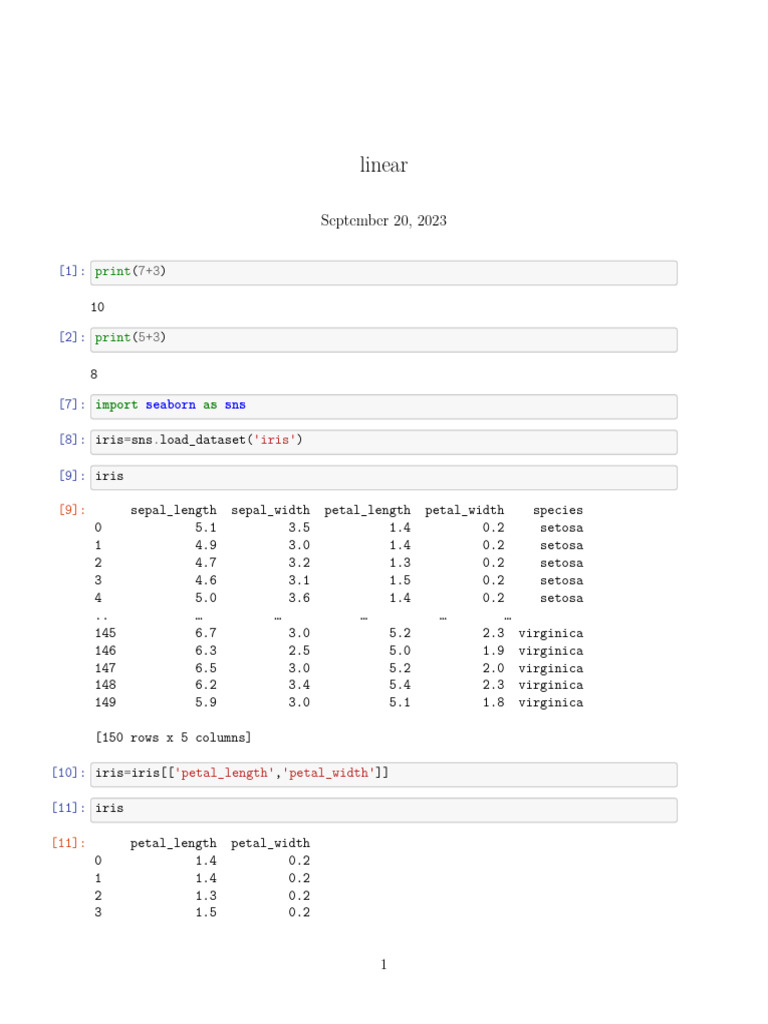The image size is (768, 1024).
Task: Click the cell [11] input containing iris
Action: [x=383, y=810]
